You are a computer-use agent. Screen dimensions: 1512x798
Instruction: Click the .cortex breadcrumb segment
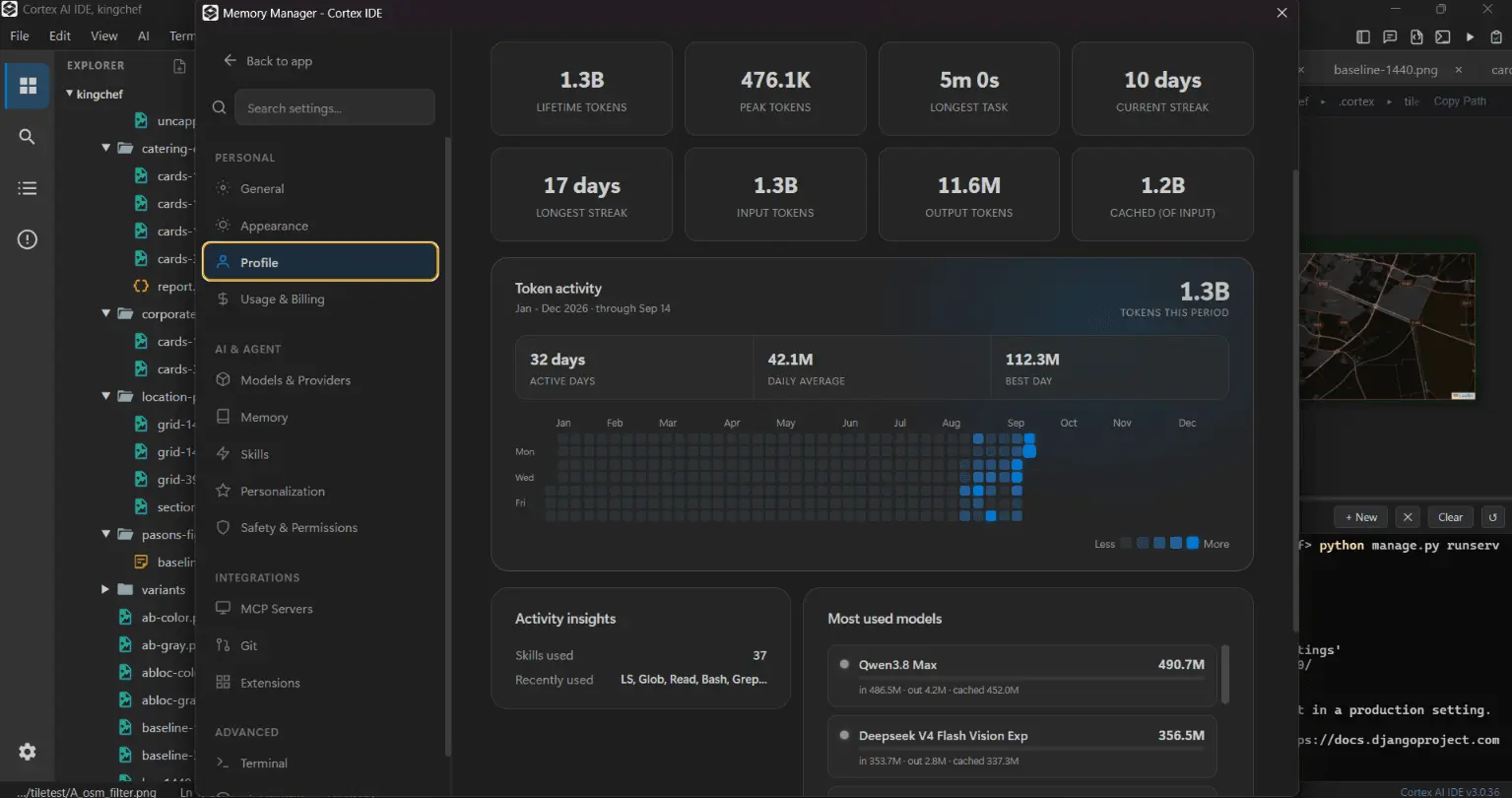pyautogui.click(x=1356, y=101)
